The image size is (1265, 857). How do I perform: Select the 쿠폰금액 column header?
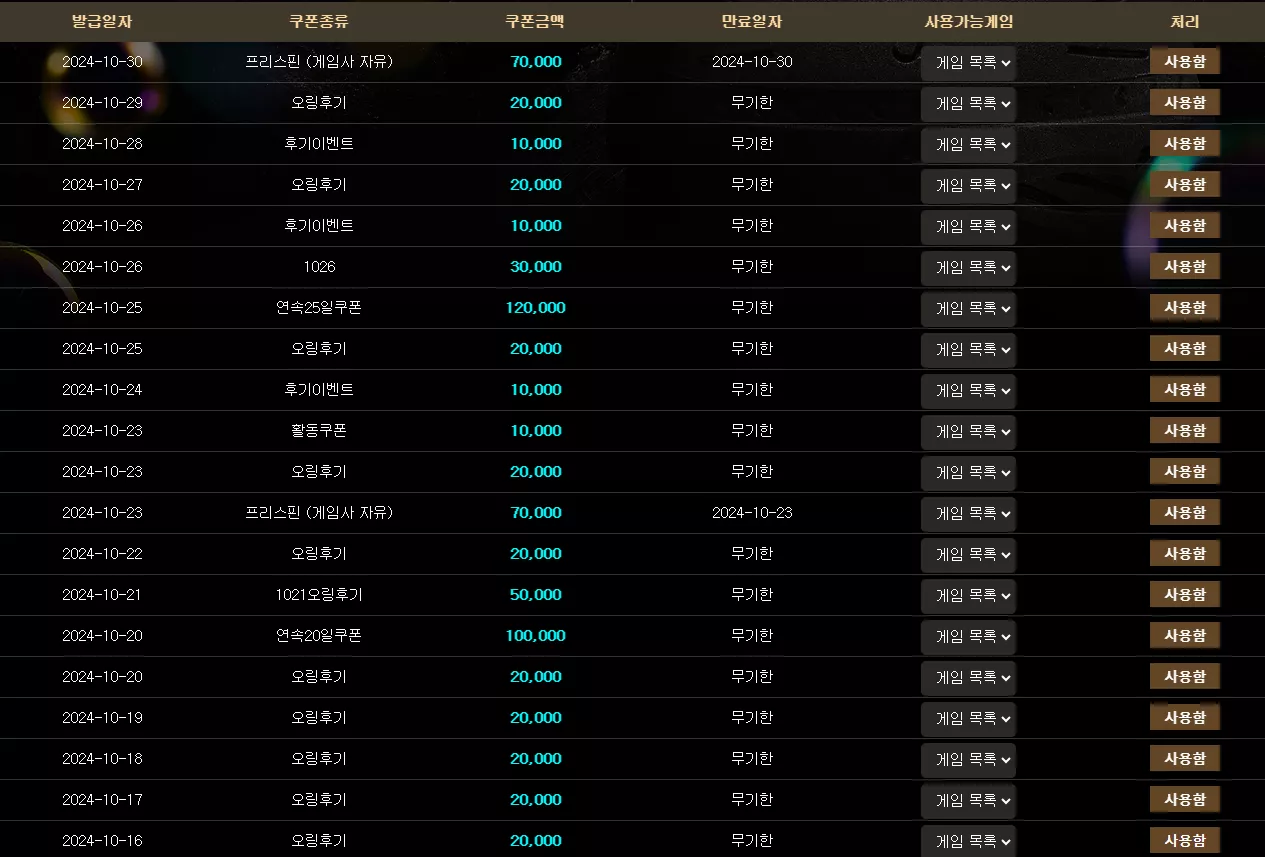coord(535,21)
